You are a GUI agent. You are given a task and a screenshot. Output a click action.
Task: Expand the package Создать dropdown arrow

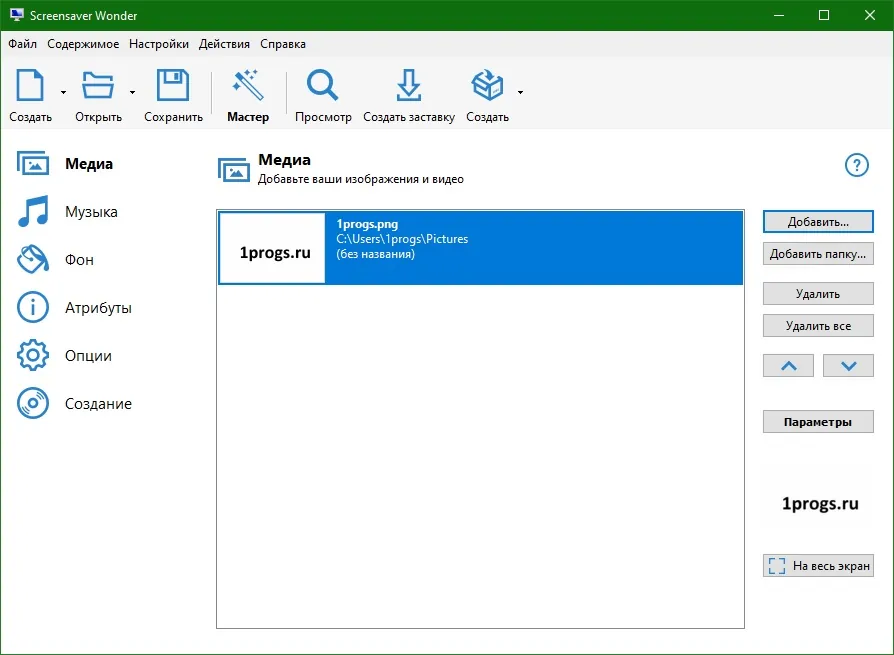(521, 92)
